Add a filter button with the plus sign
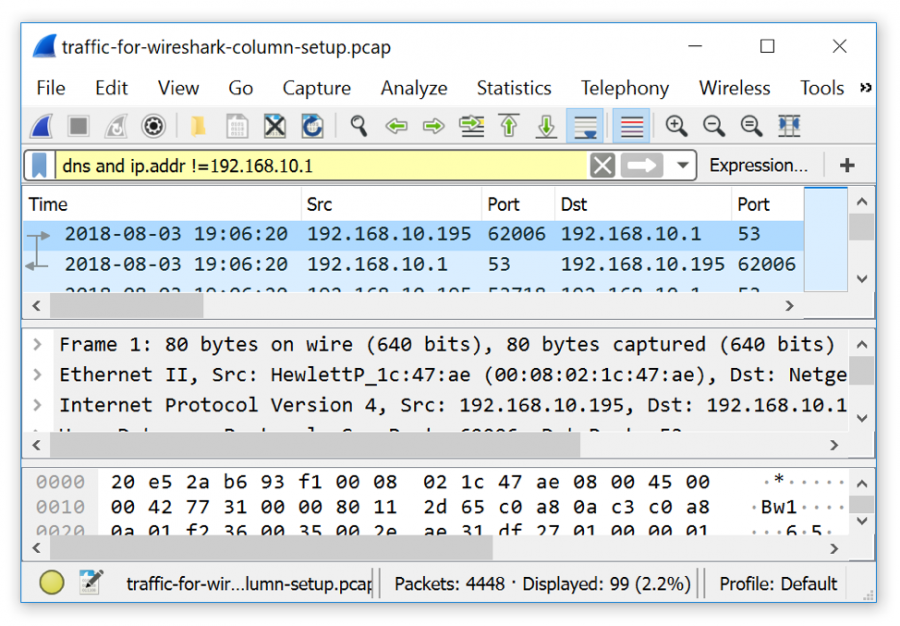The image size is (900, 626). (848, 164)
